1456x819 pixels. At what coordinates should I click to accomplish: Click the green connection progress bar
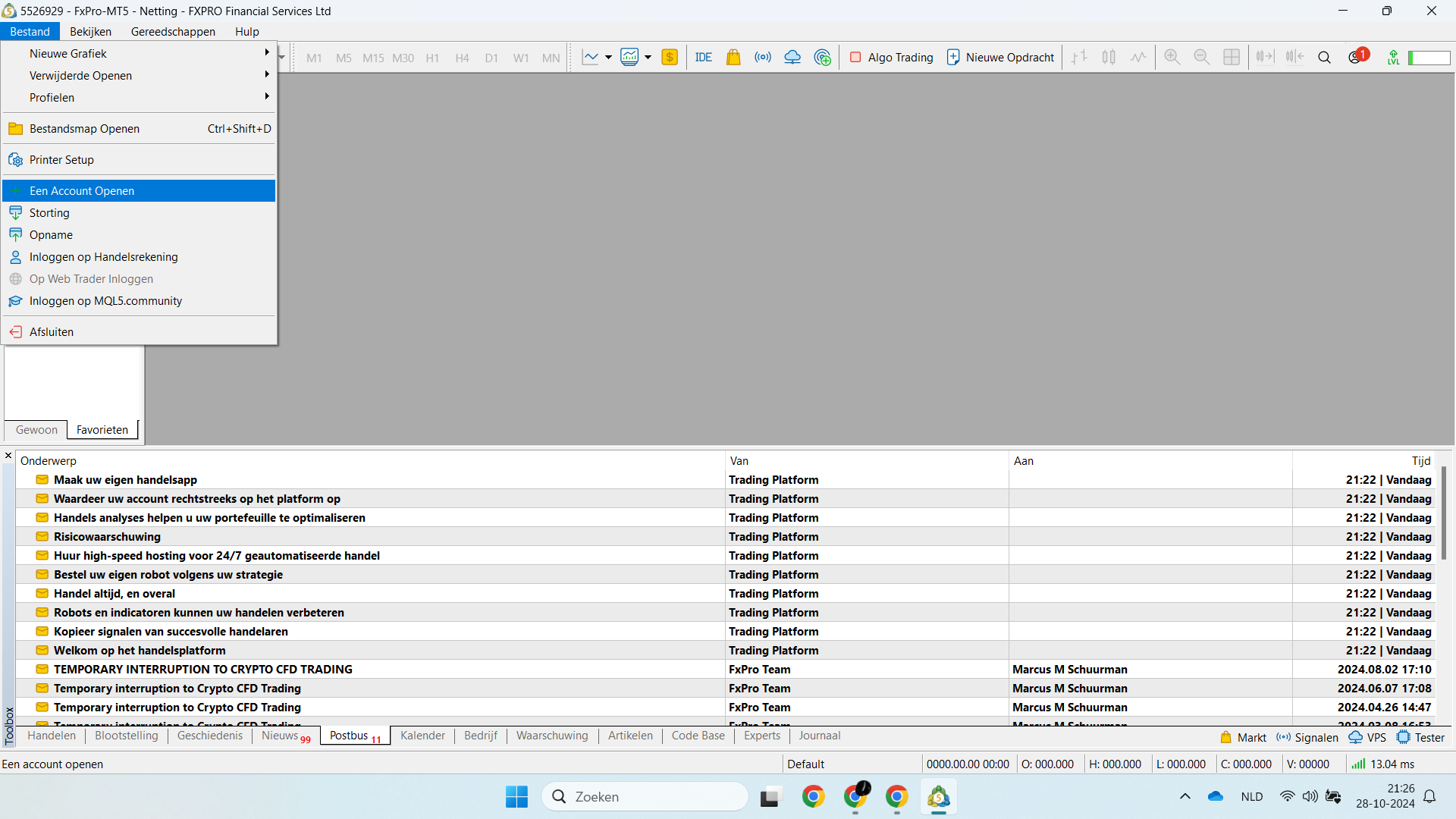tap(1429, 58)
